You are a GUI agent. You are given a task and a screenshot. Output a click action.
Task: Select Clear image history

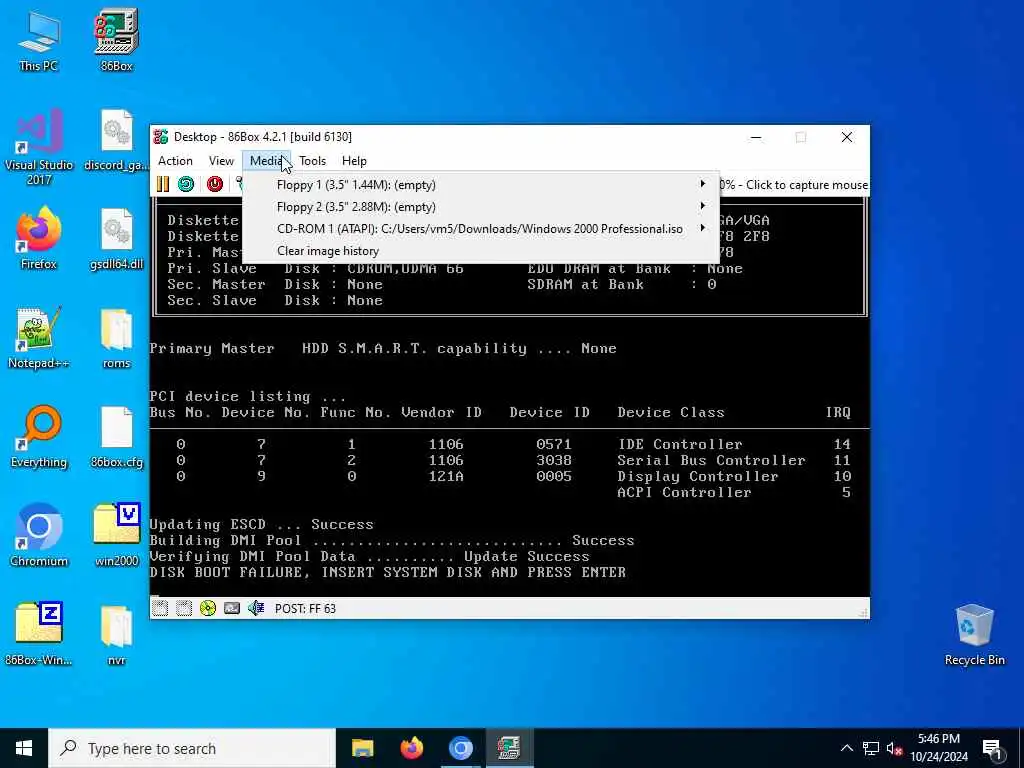tap(481, 251)
